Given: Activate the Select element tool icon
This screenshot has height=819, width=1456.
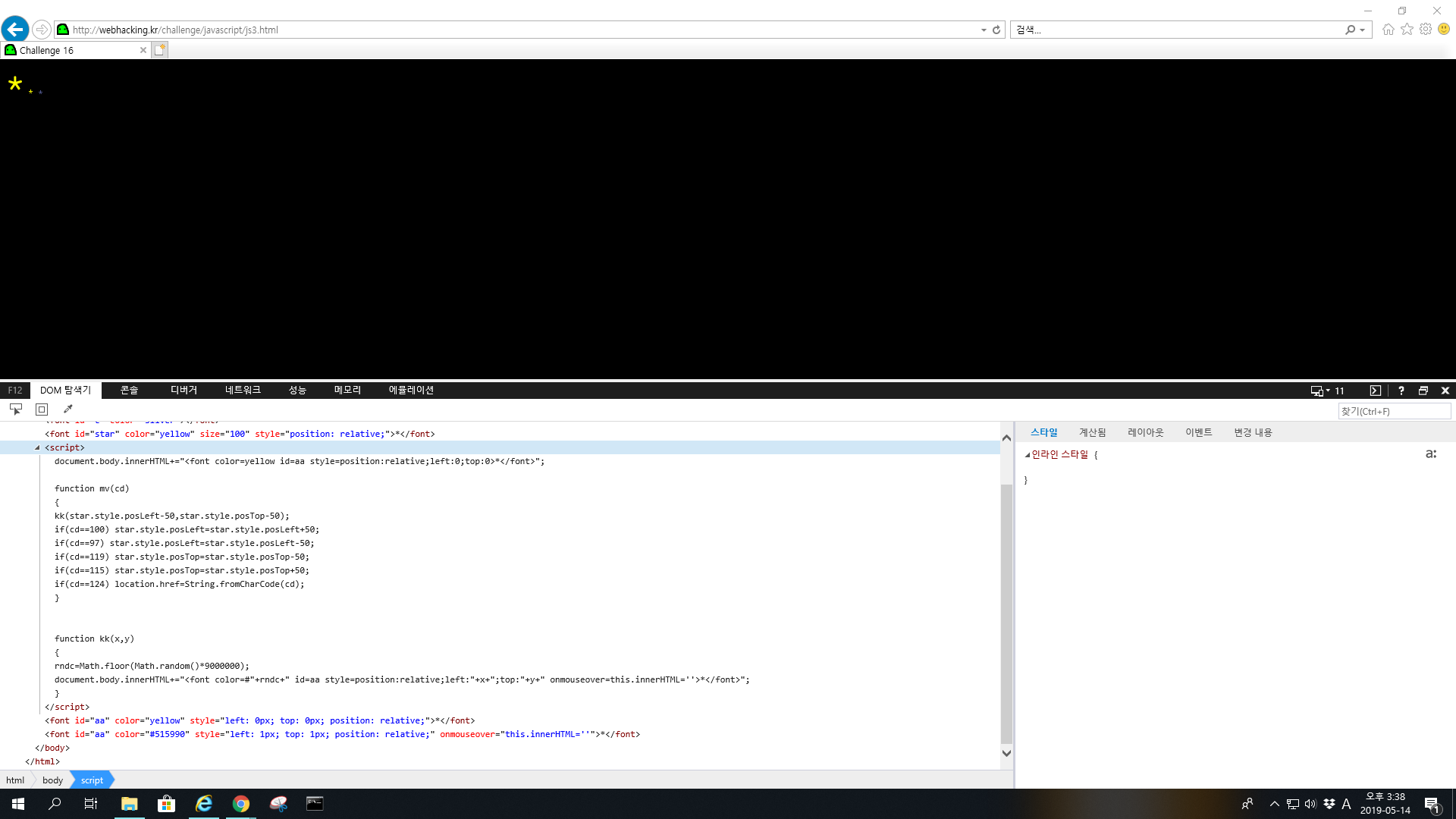Looking at the screenshot, I should pos(16,409).
